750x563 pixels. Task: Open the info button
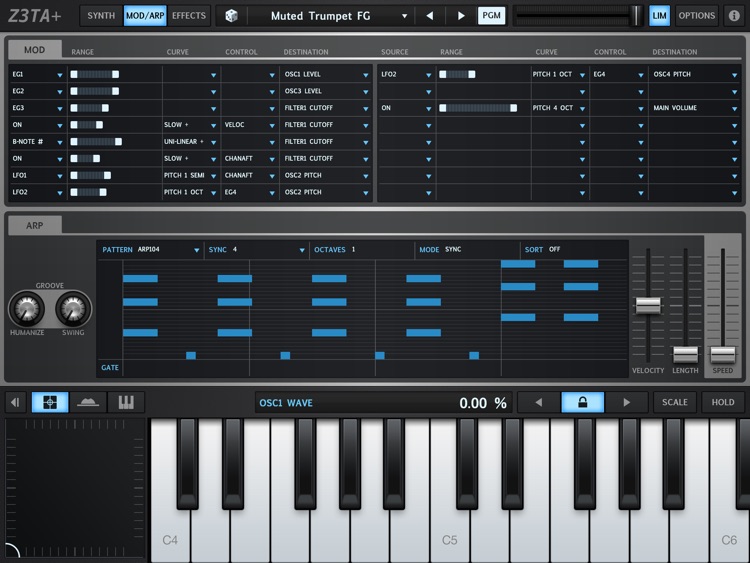click(734, 16)
